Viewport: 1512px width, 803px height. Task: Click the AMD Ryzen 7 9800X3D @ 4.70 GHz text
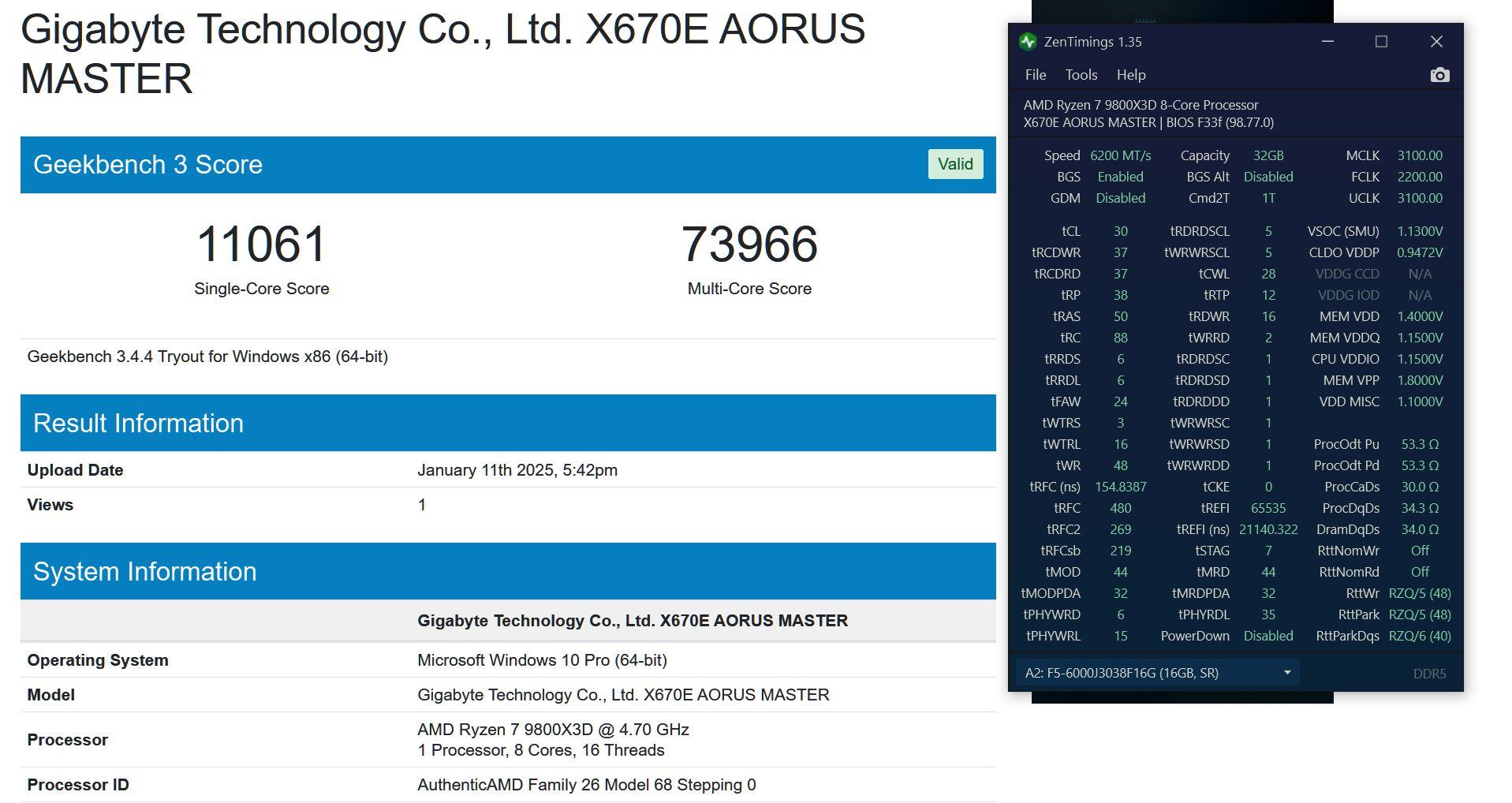coord(553,730)
